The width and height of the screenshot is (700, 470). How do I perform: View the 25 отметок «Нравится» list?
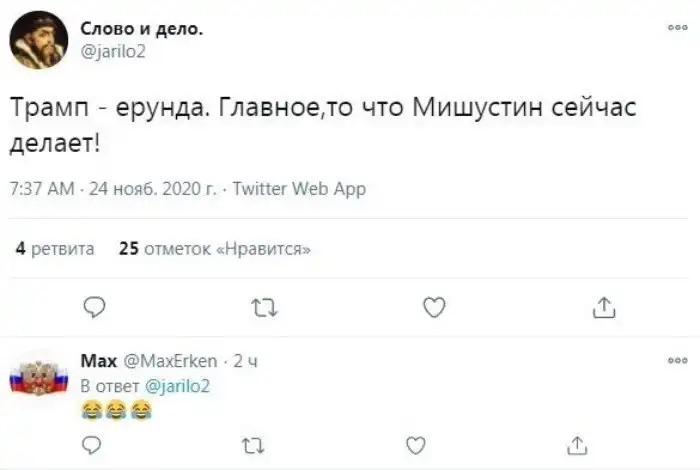214,249
